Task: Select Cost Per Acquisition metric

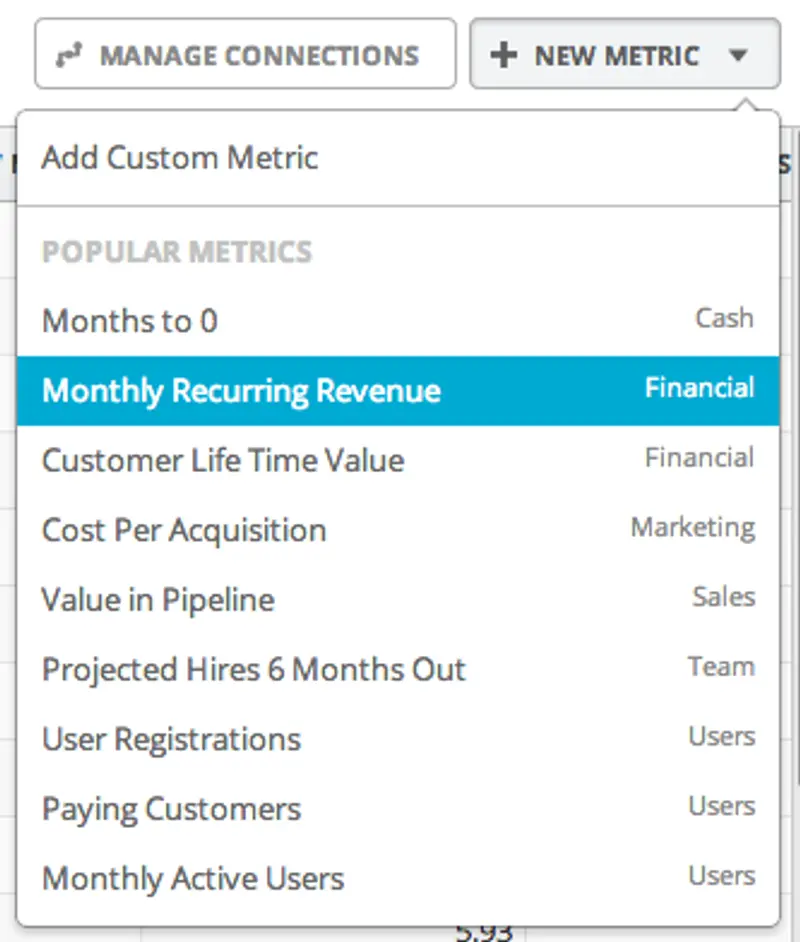Action: 184,530
